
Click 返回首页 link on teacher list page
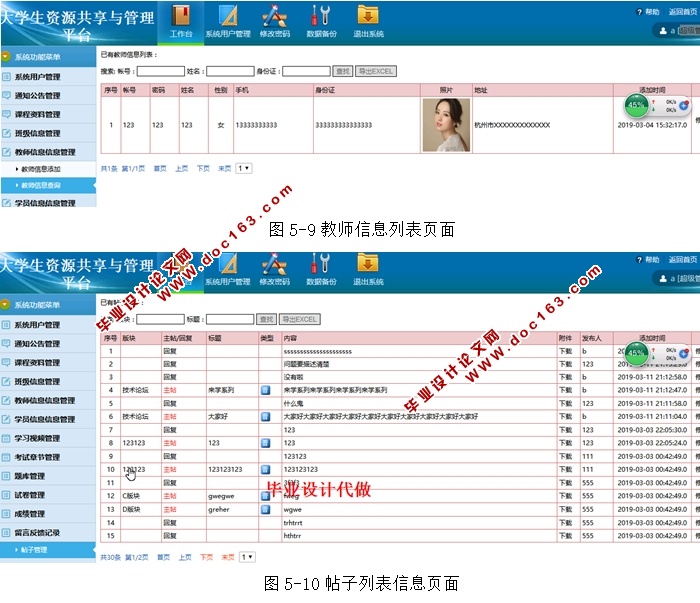coord(683,12)
